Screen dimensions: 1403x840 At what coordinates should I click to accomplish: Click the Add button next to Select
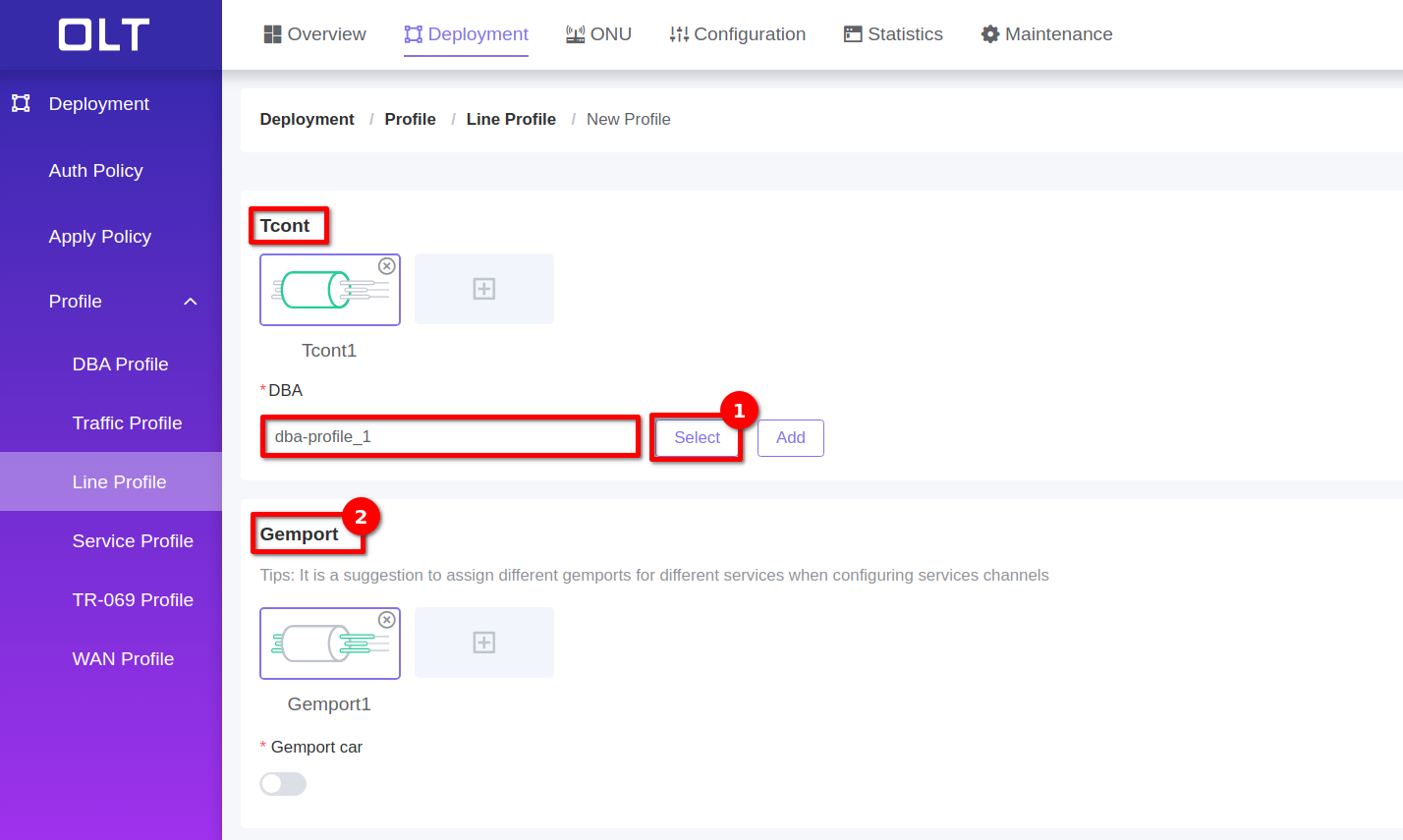coord(790,438)
